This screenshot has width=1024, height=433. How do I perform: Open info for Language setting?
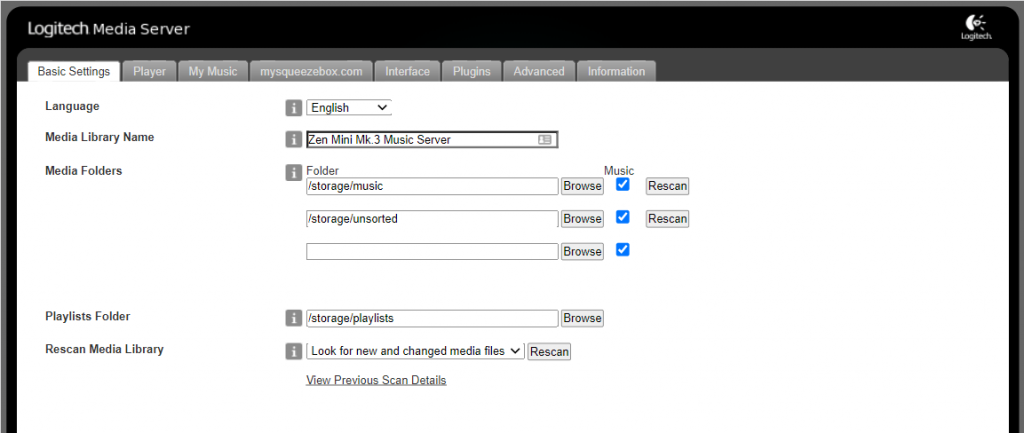coord(294,108)
